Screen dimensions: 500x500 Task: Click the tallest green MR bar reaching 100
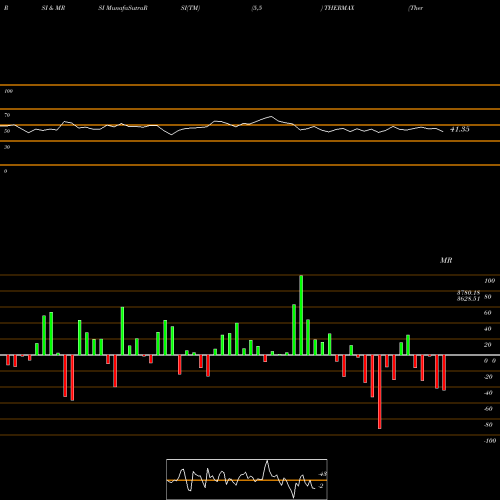click(301, 315)
